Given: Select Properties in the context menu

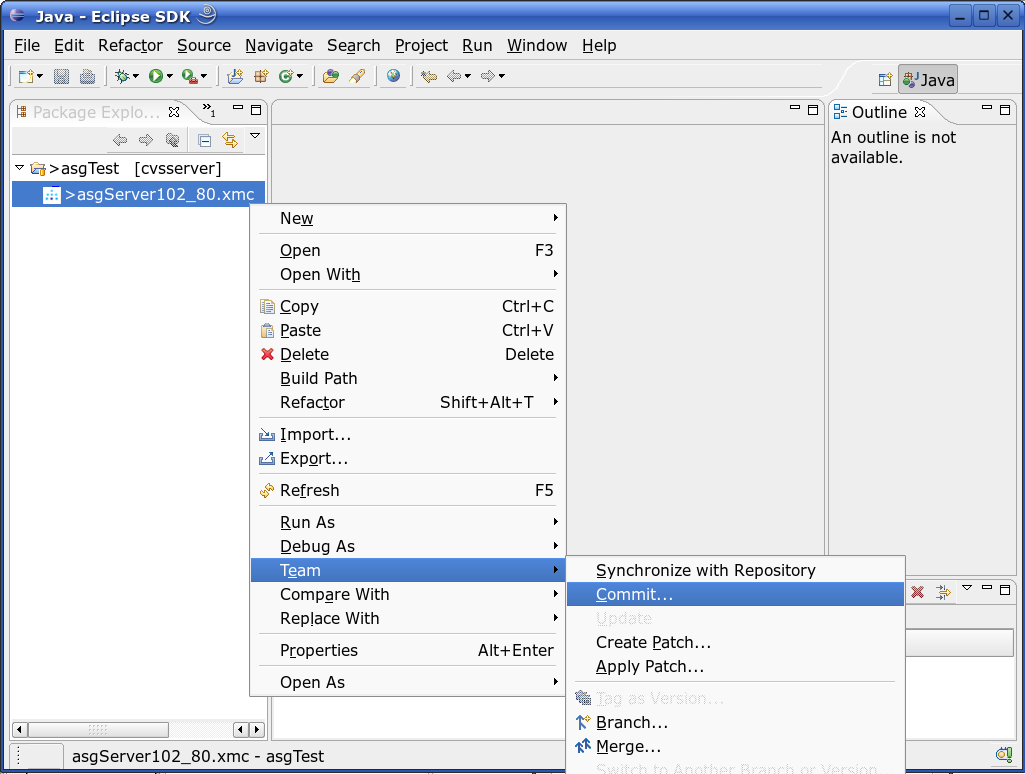Looking at the screenshot, I should (408, 650).
